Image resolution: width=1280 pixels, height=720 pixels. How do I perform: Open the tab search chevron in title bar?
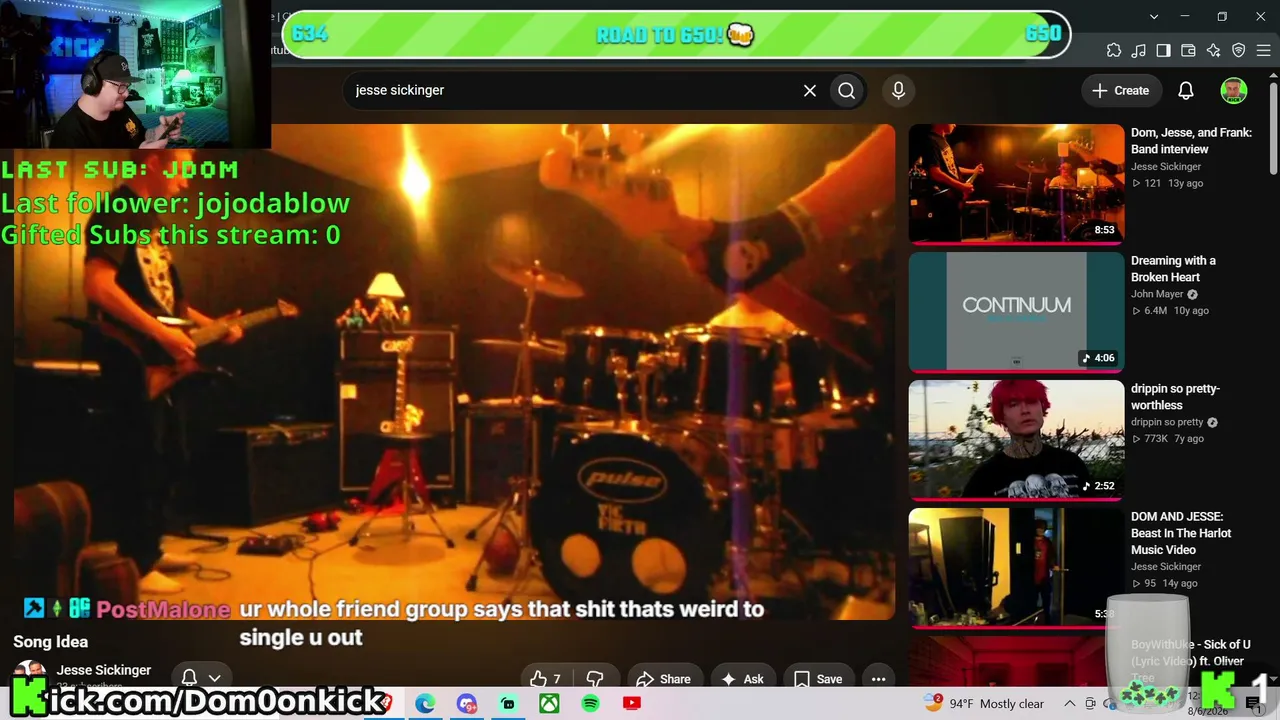[x=1154, y=16]
